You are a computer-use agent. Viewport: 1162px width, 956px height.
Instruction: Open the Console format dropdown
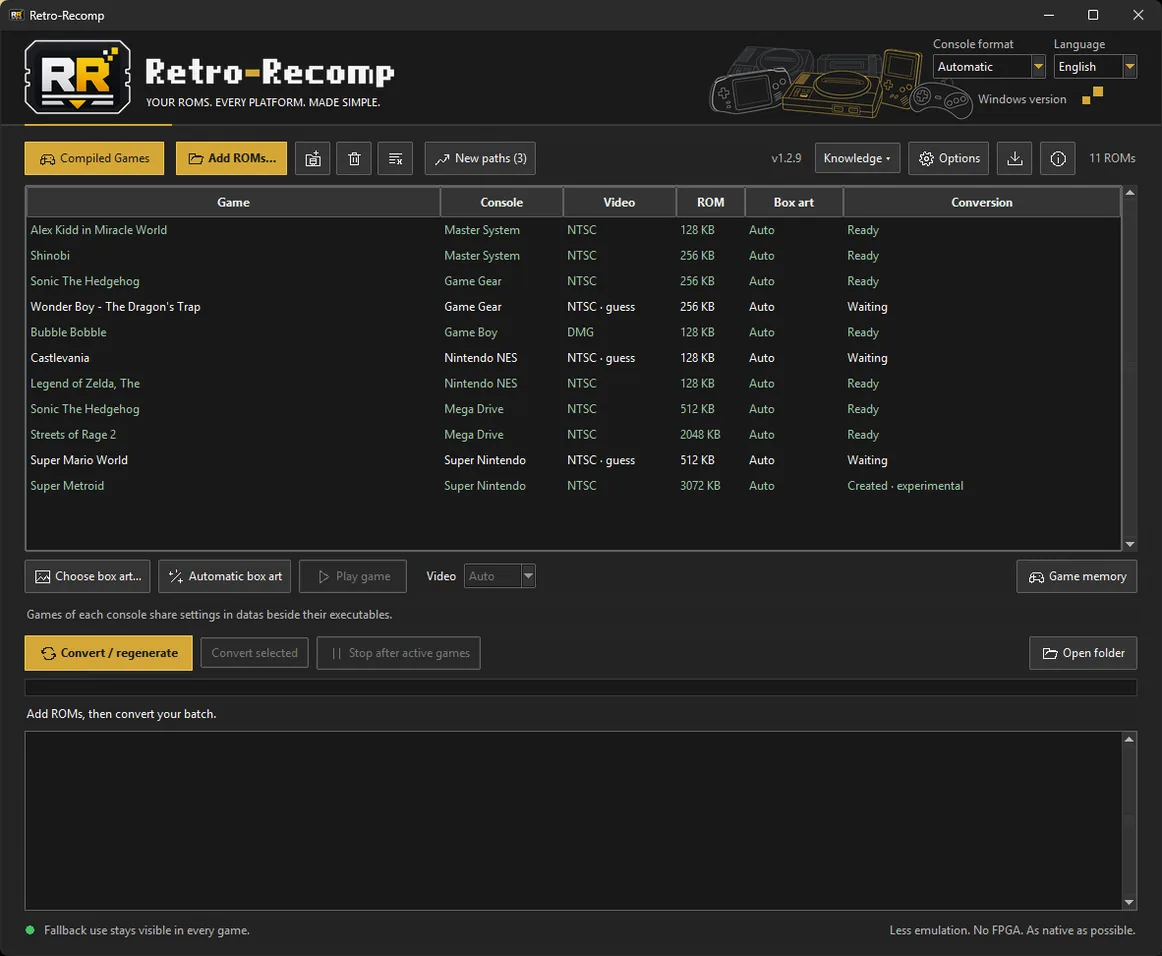pos(989,67)
